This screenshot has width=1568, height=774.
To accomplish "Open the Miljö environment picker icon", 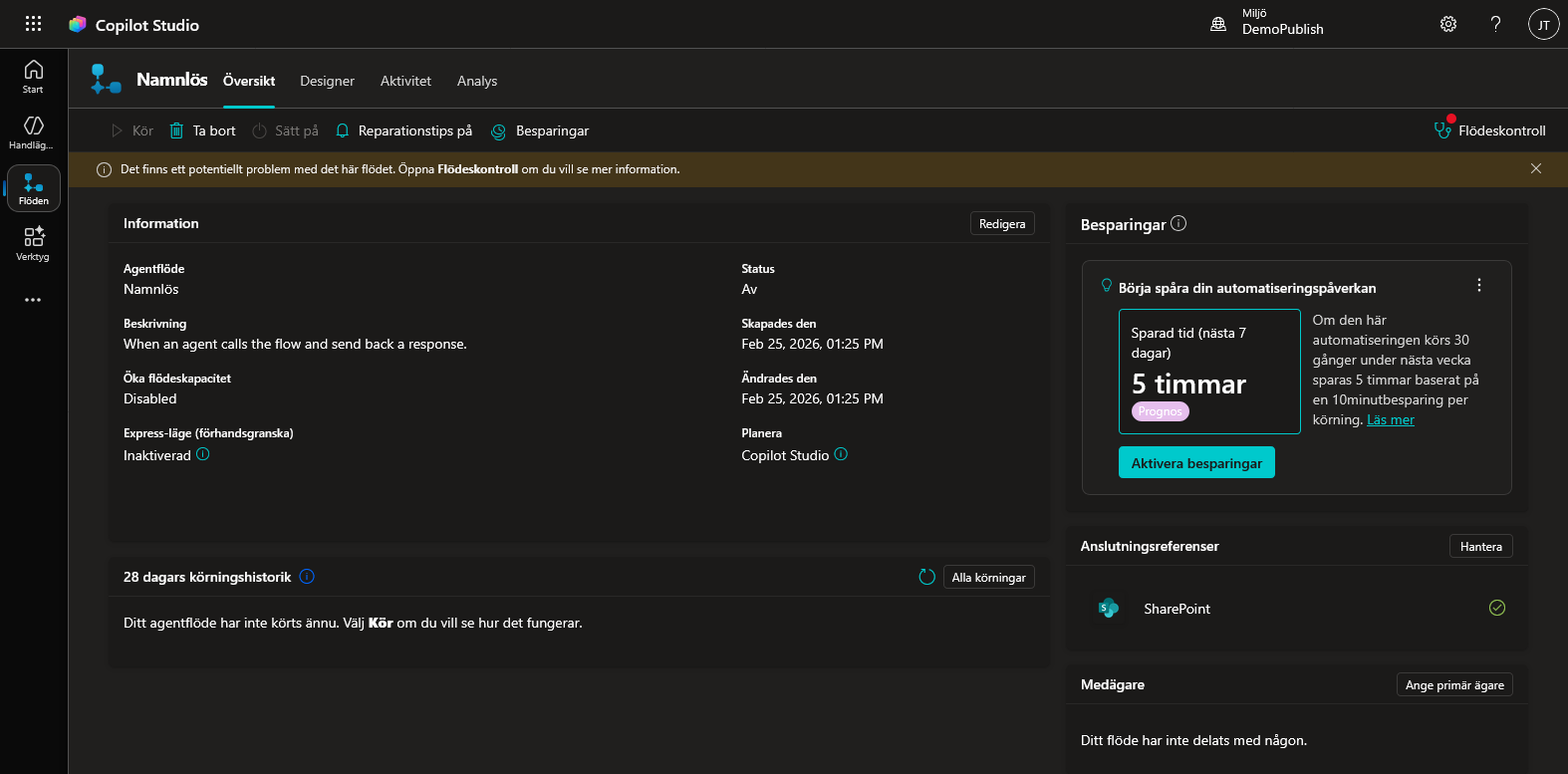I will pyautogui.click(x=1217, y=24).
